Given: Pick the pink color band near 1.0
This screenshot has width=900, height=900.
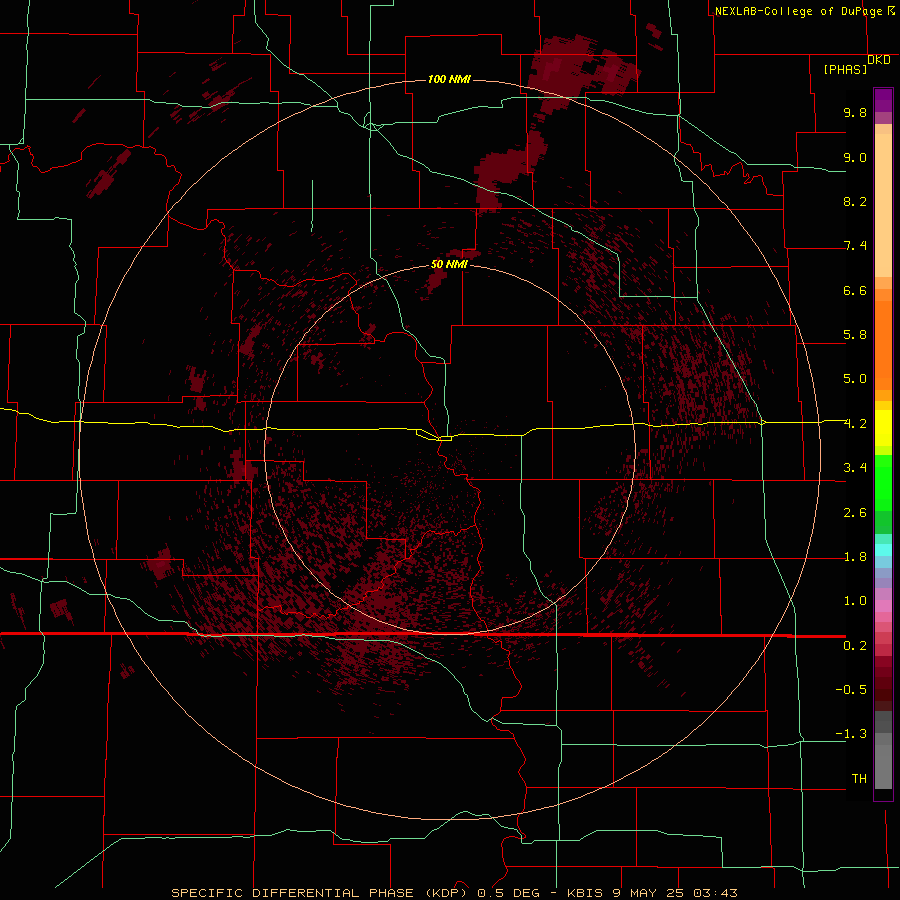Looking at the screenshot, I should (883, 606).
